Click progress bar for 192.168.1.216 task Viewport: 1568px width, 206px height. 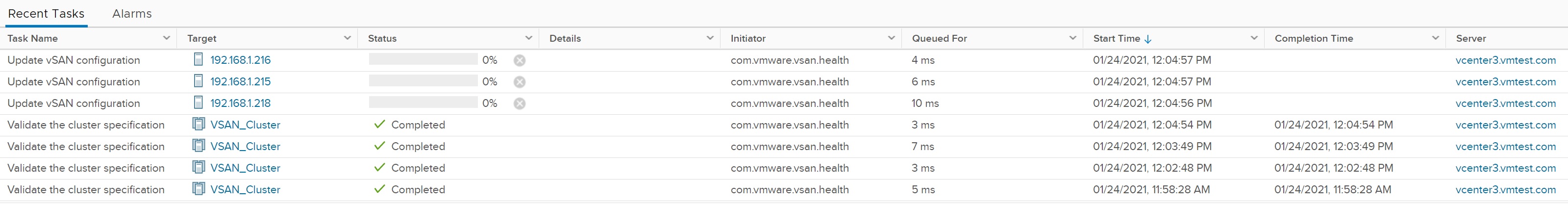[x=423, y=60]
